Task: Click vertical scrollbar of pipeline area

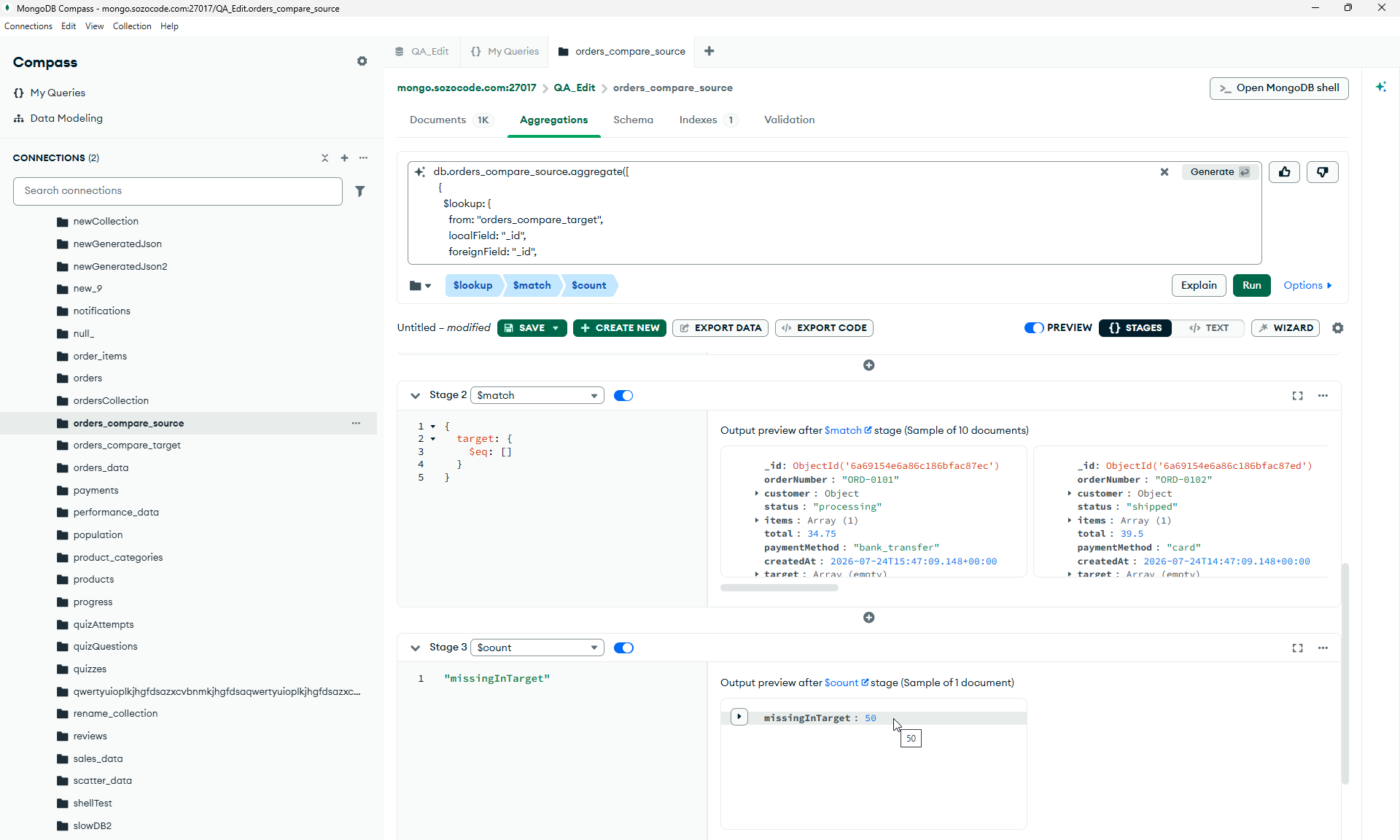Action: pyautogui.click(x=1345, y=673)
